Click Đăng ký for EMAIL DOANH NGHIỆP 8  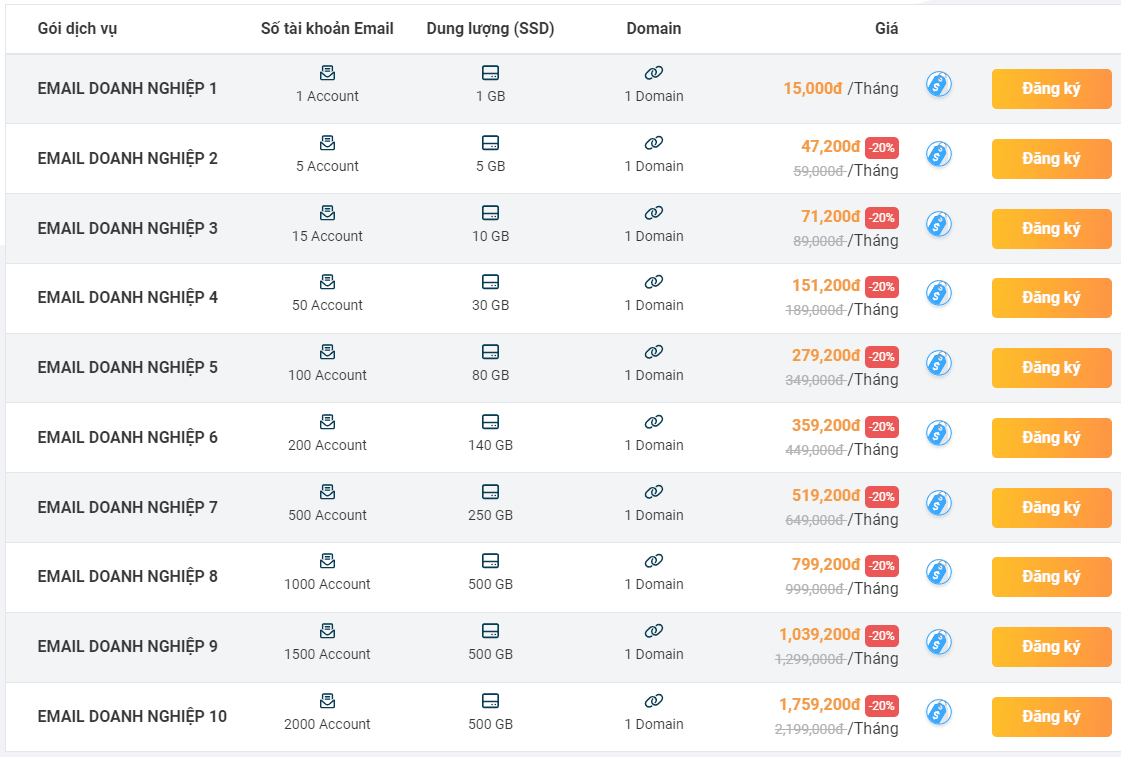(x=1051, y=576)
